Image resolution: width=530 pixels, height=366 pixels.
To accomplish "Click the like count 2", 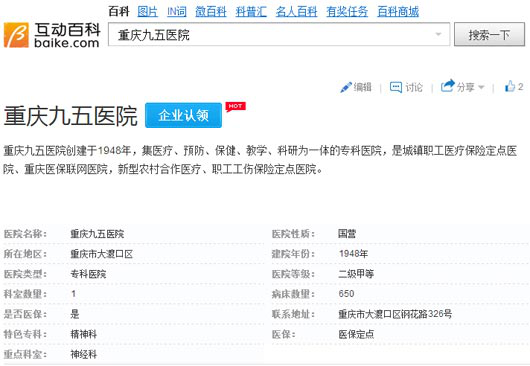I will (x=520, y=87).
